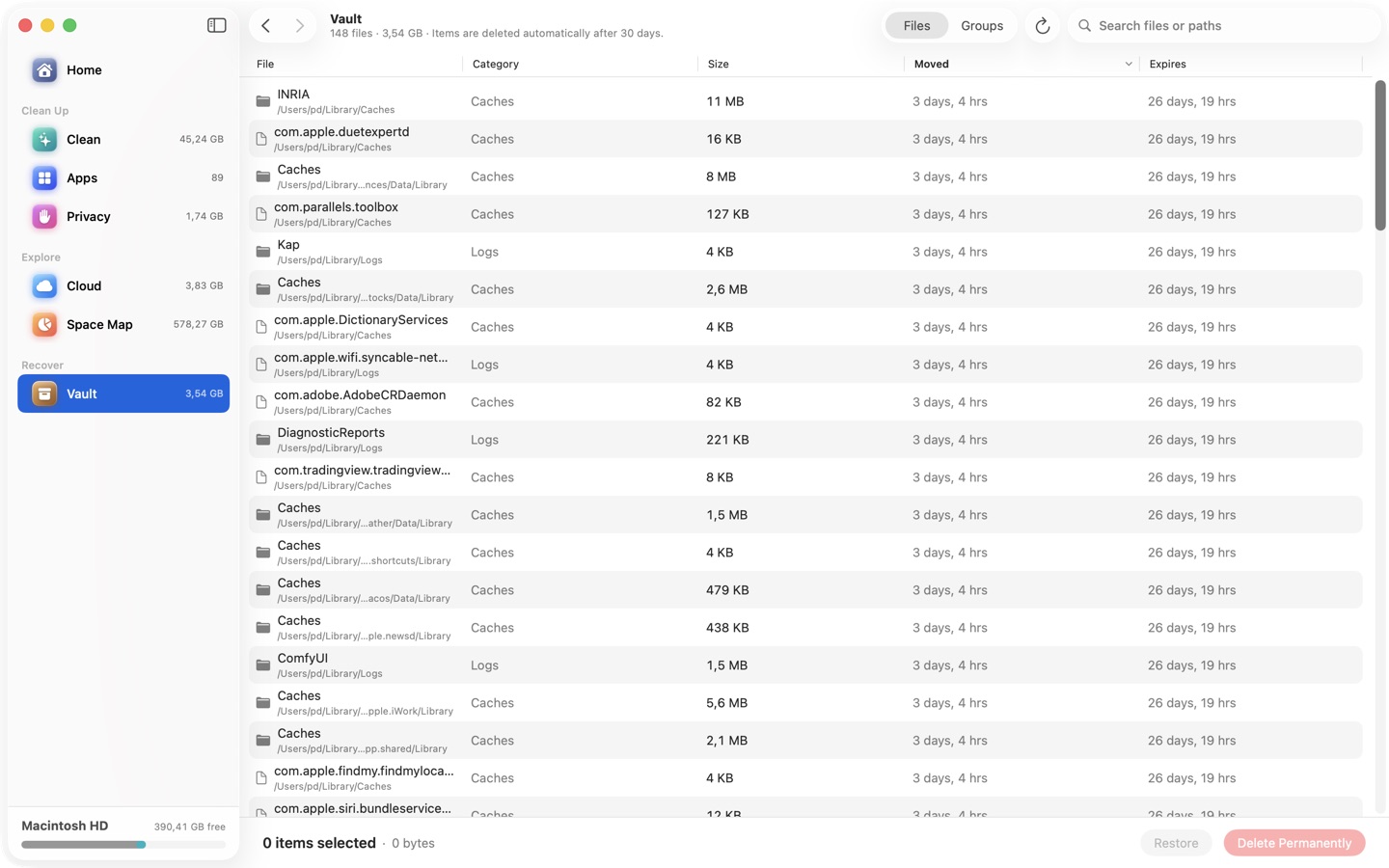Click the Restore button
This screenshot has height=868, width=1389.
(1176, 843)
